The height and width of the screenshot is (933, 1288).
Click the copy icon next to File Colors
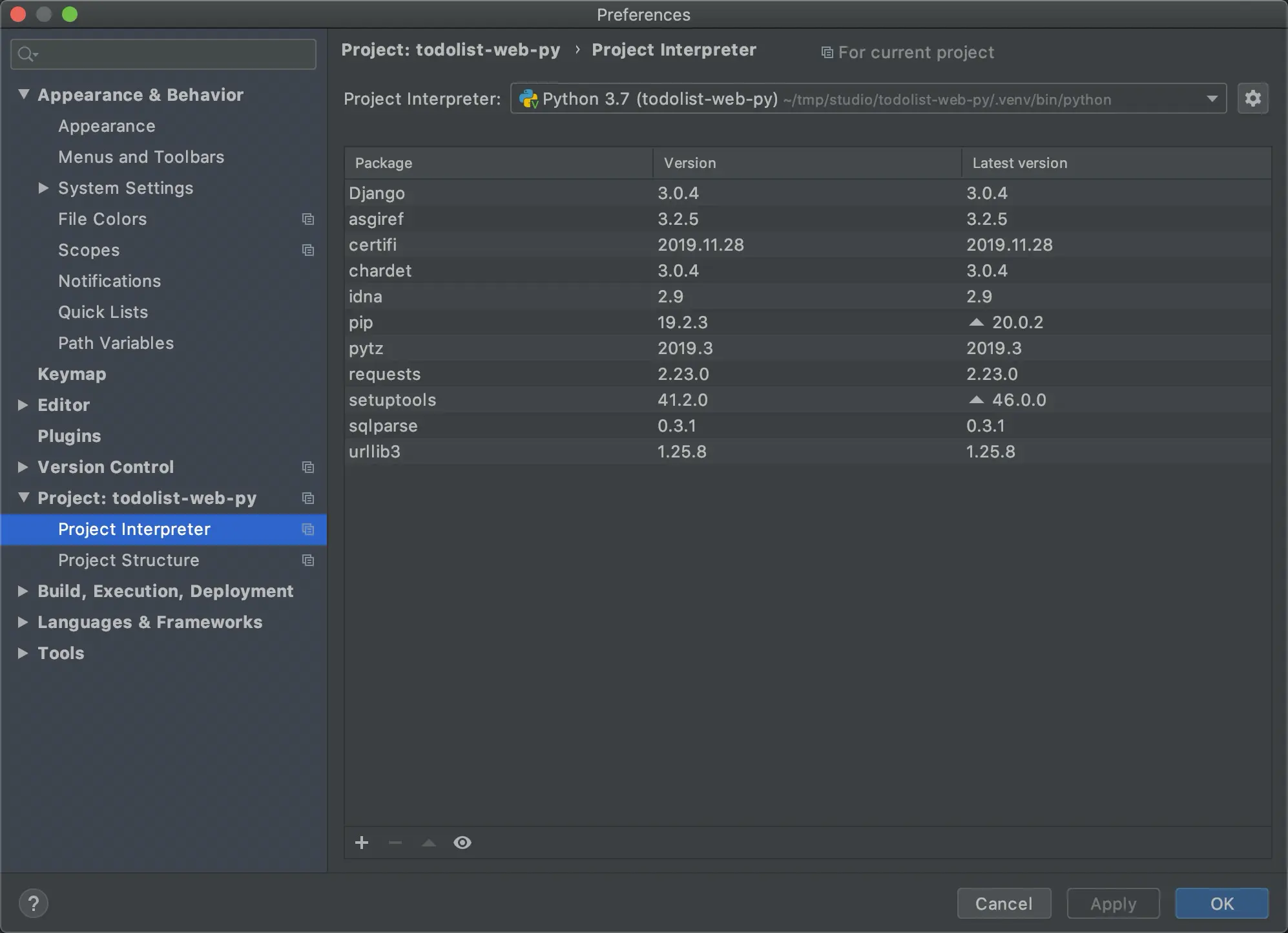pos(309,219)
